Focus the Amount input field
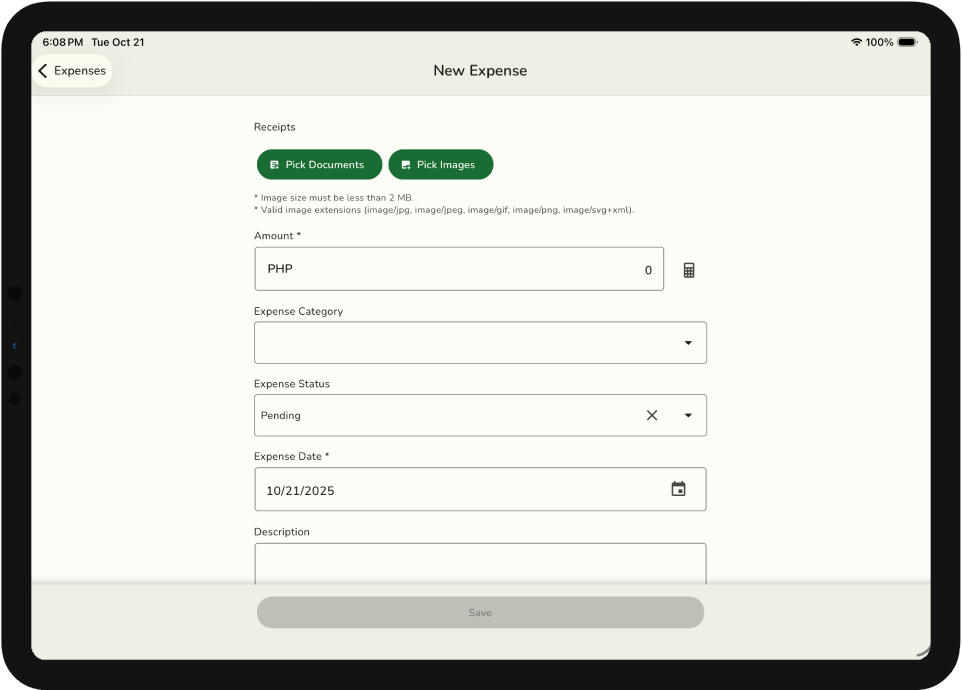 pyautogui.click(x=470, y=270)
